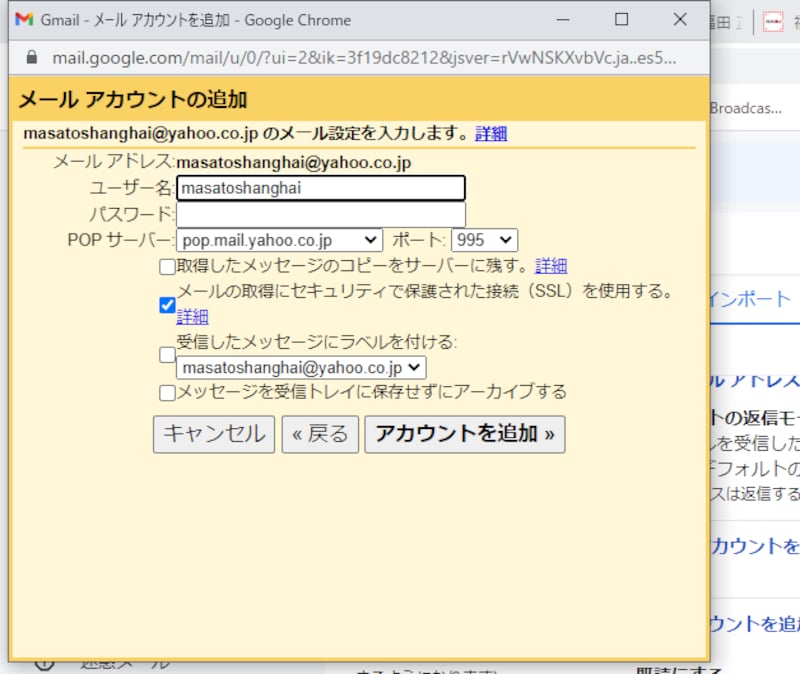The image size is (800, 674).
Task: Click the « 戻る button
Action: pyautogui.click(x=319, y=434)
